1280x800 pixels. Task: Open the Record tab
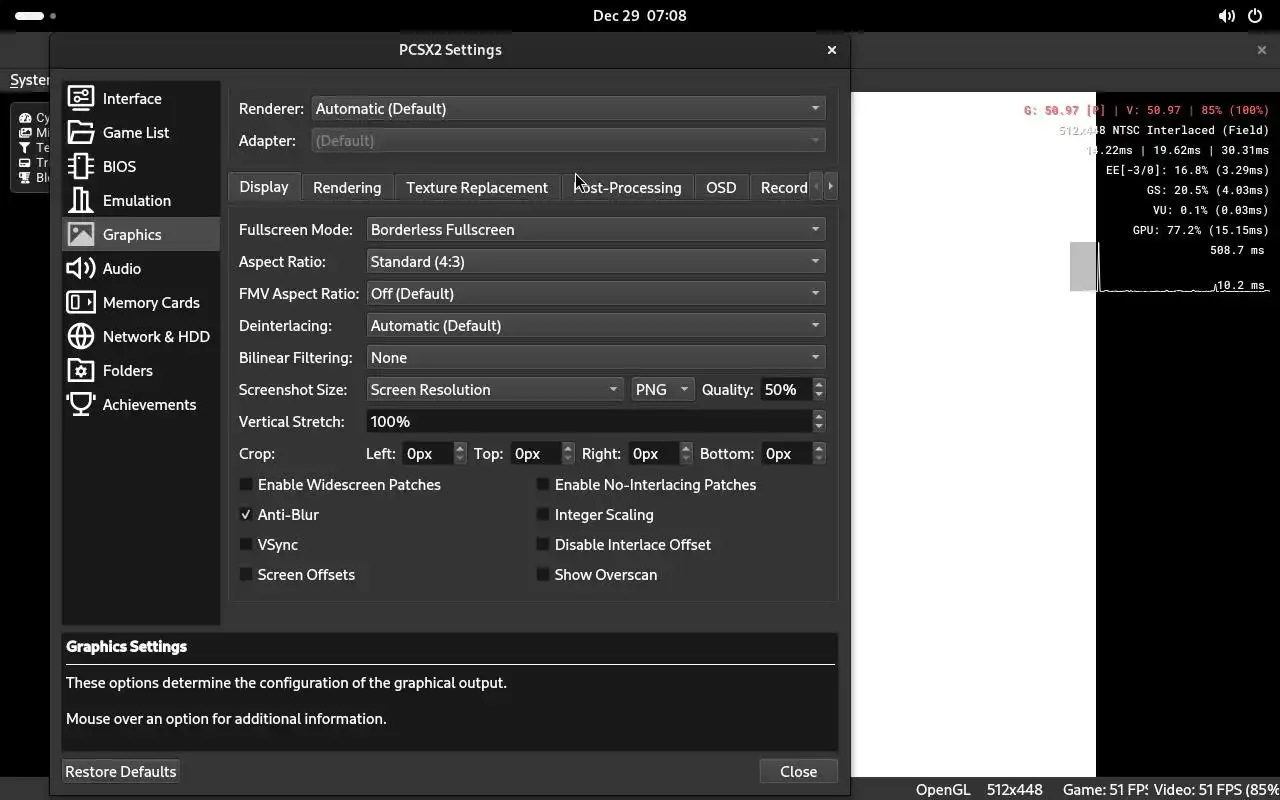781,187
